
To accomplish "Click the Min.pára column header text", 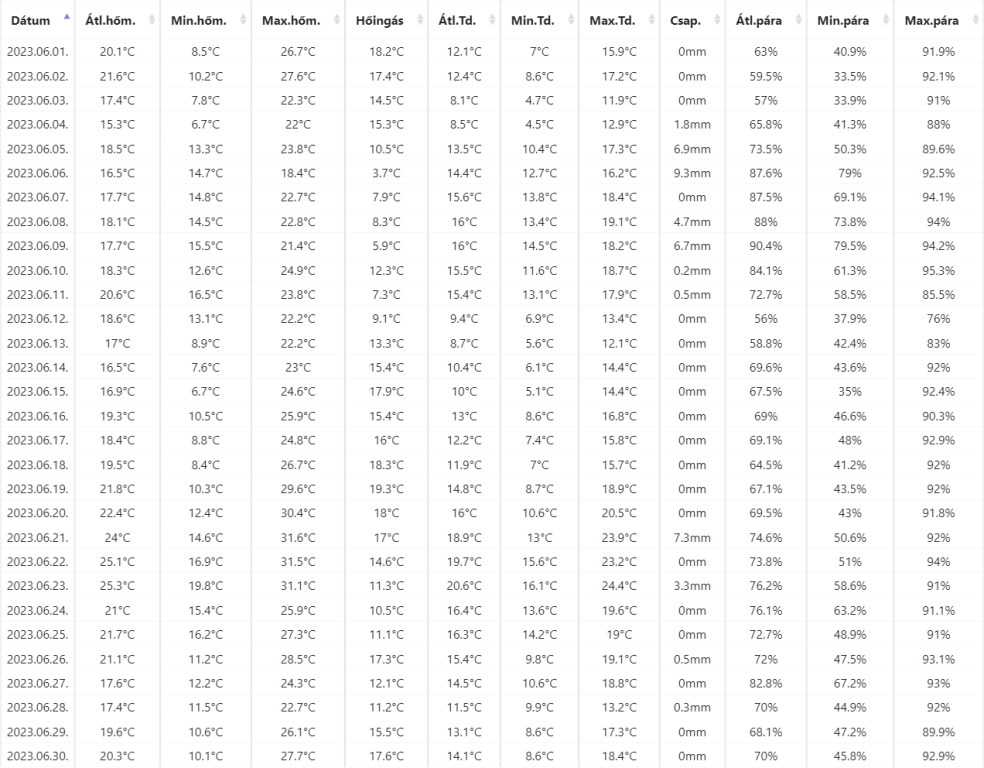I will tap(842, 20).
